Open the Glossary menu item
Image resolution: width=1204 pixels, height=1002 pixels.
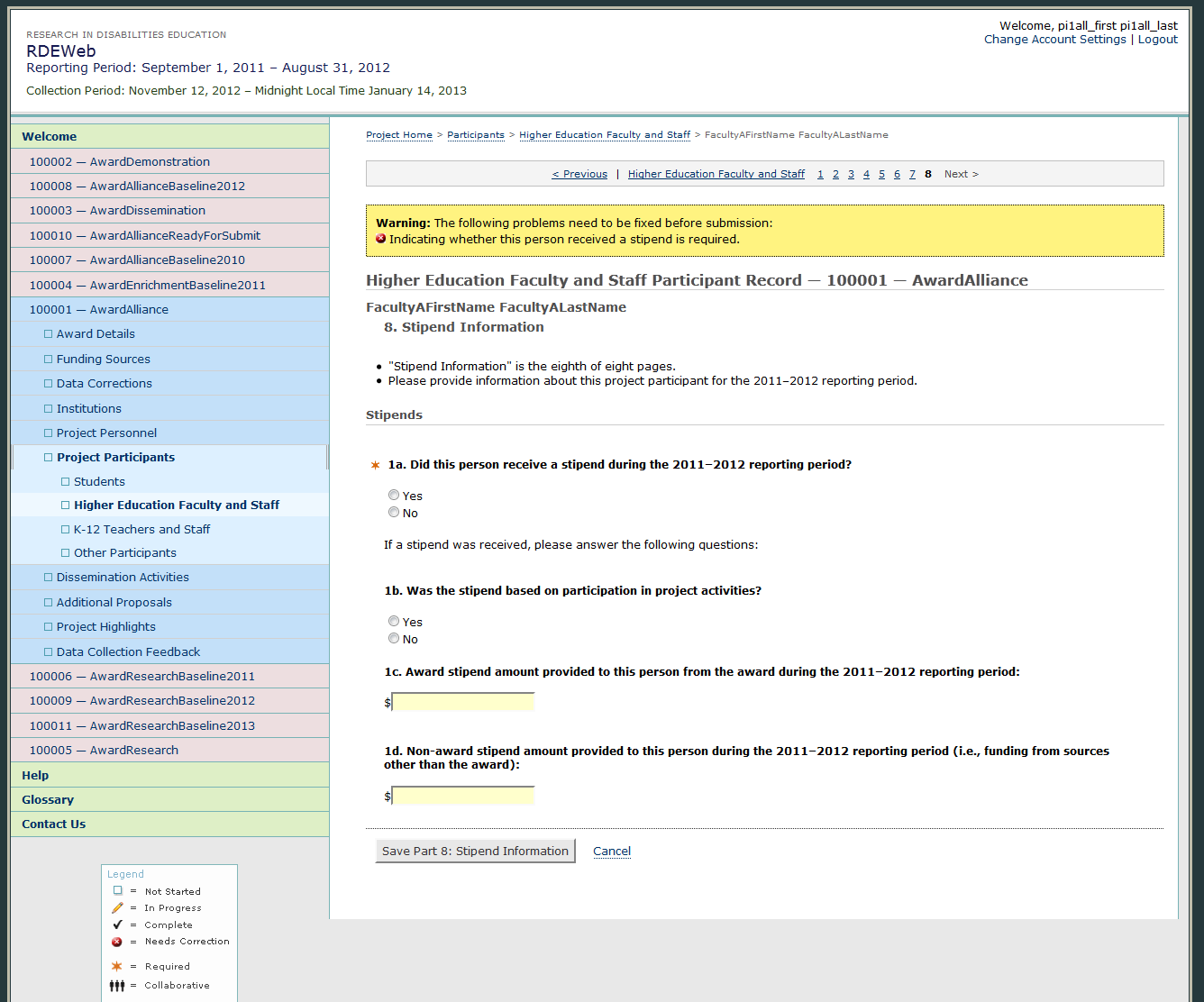coord(48,800)
